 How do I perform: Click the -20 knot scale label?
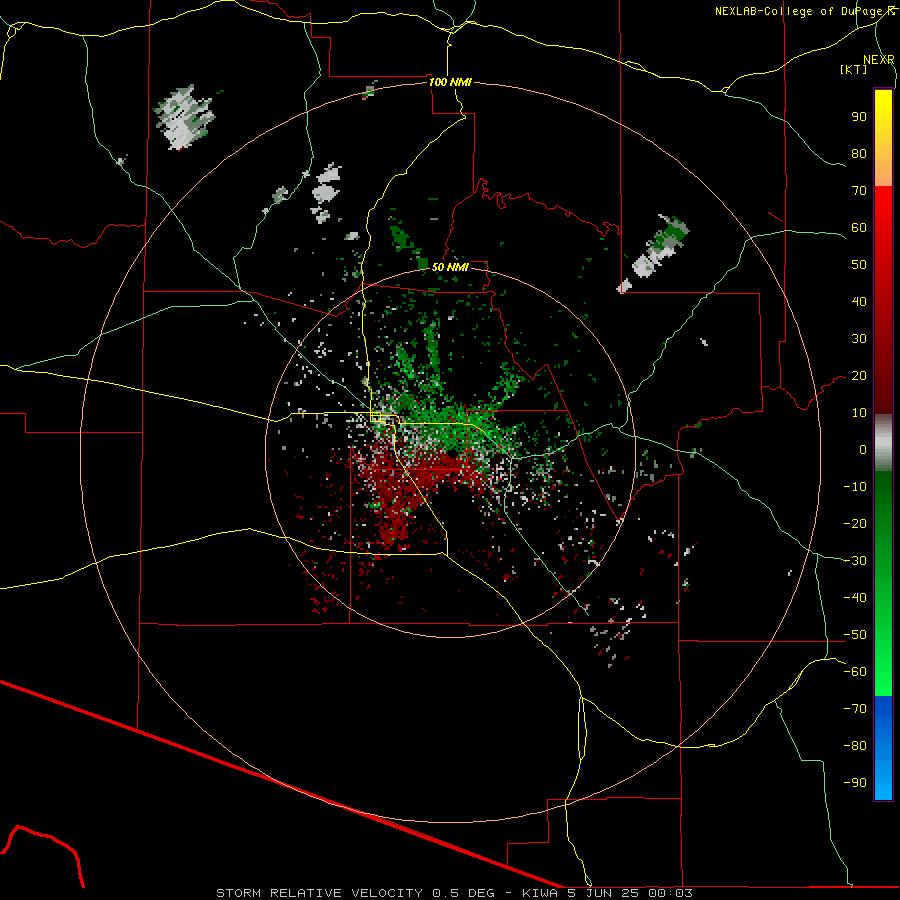(x=855, y=524)
